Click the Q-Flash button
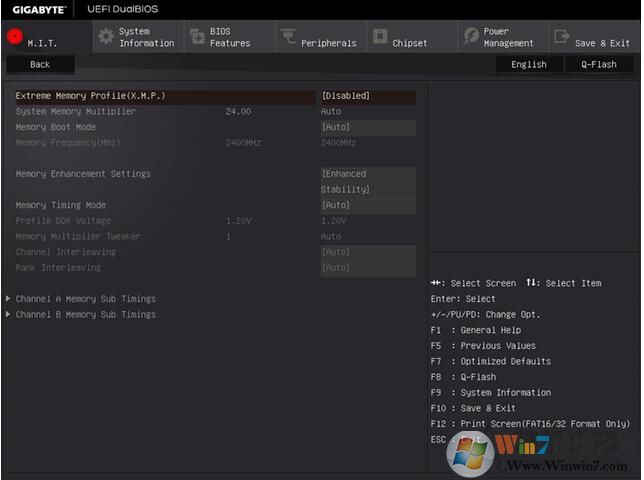The image size is (644, 480). click(x=598, y=64)
